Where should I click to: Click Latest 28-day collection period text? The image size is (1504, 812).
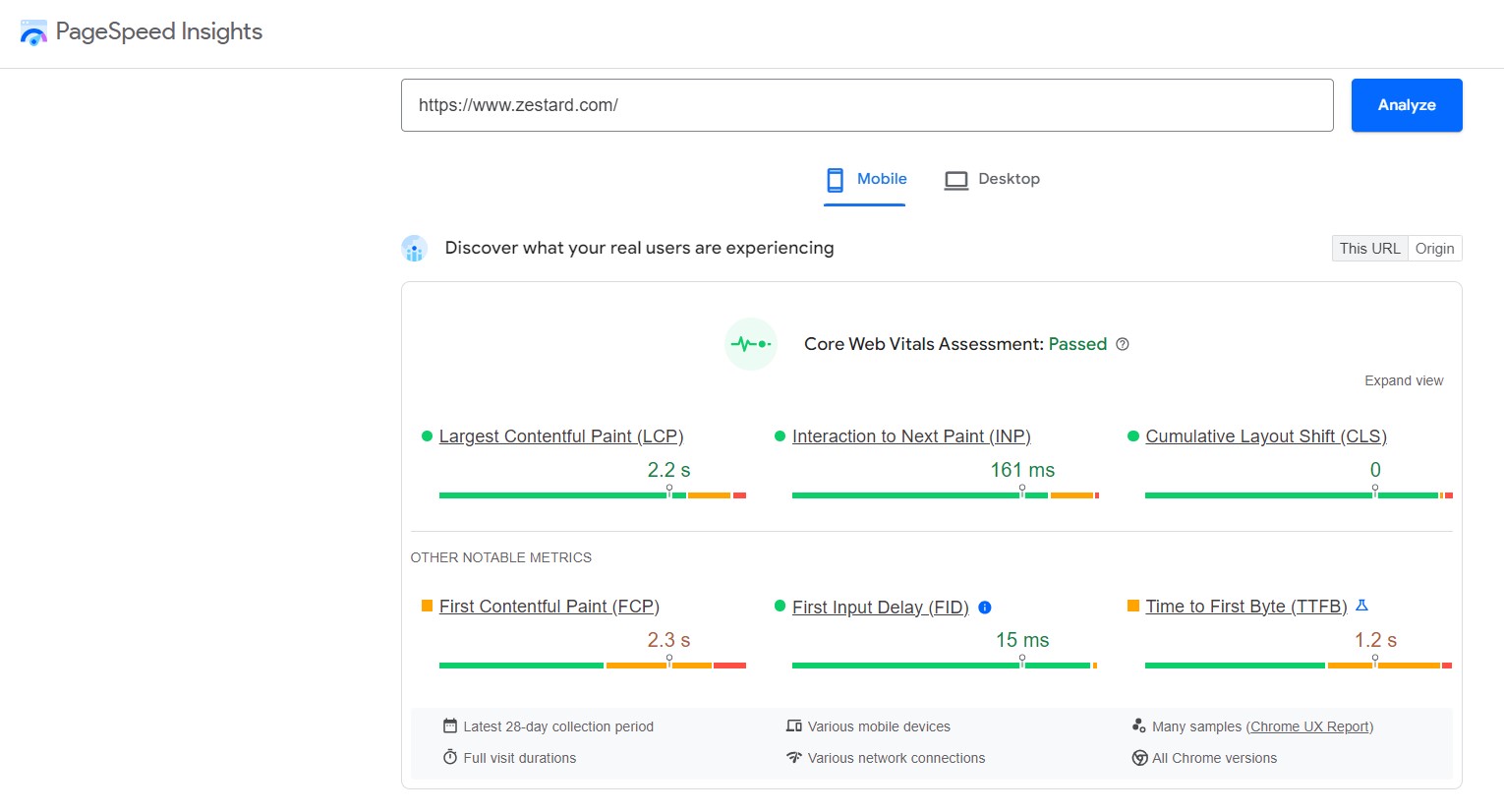[558, 726]
